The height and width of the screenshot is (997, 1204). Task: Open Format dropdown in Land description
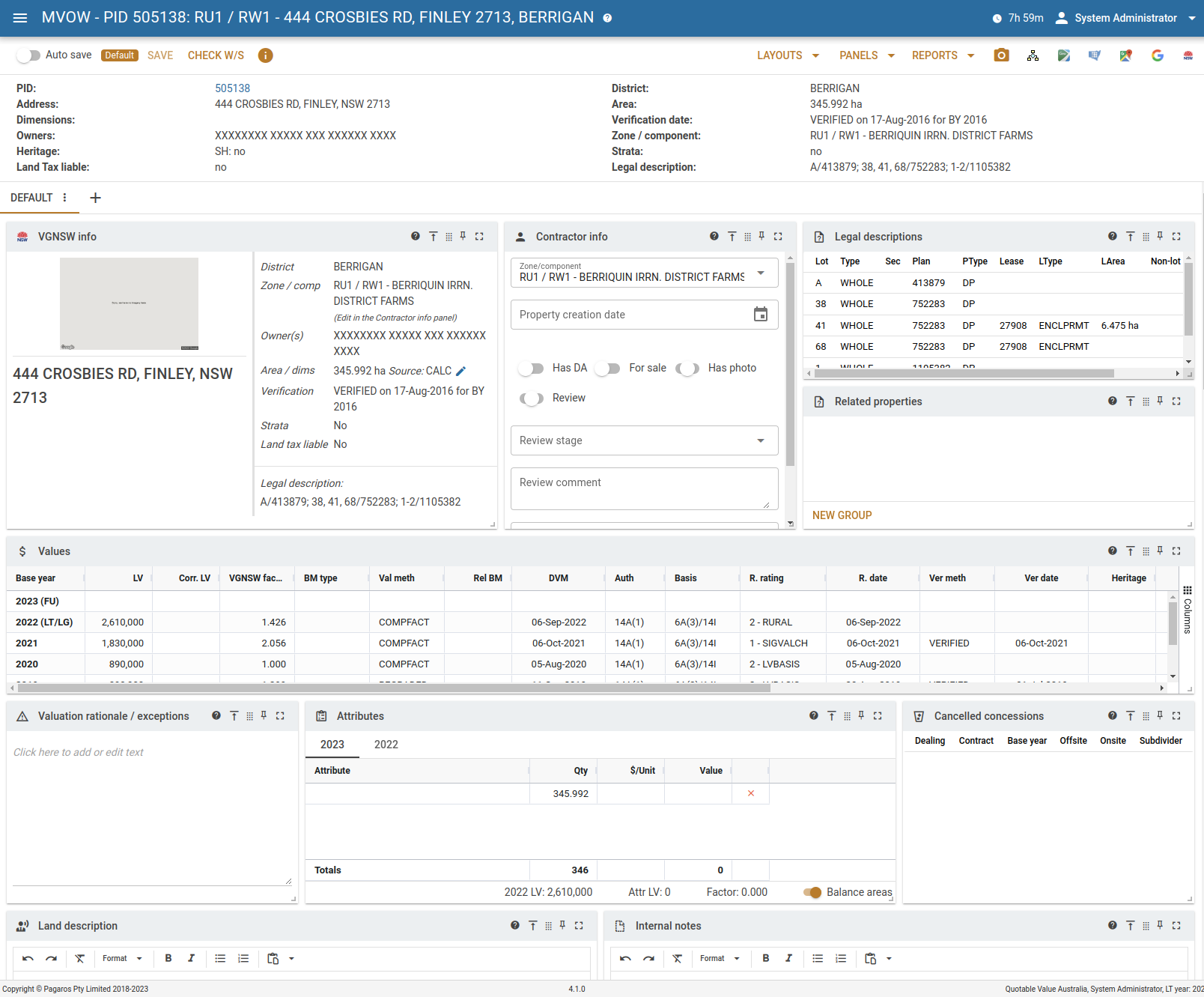[122, 958]
